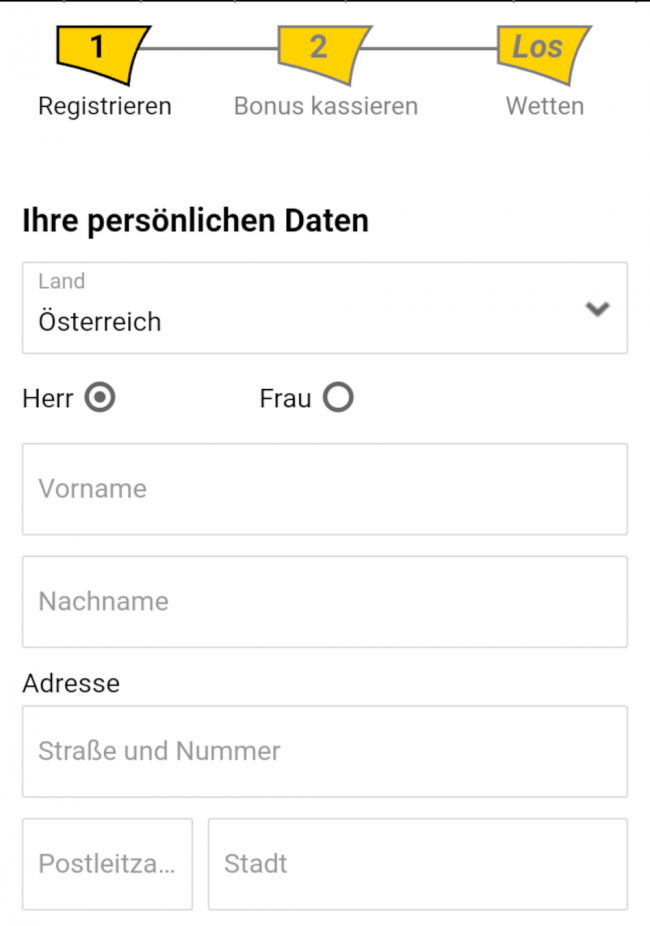Go to the Registrieren step label
Screen dimensions: 650x926
click(104, 106)
